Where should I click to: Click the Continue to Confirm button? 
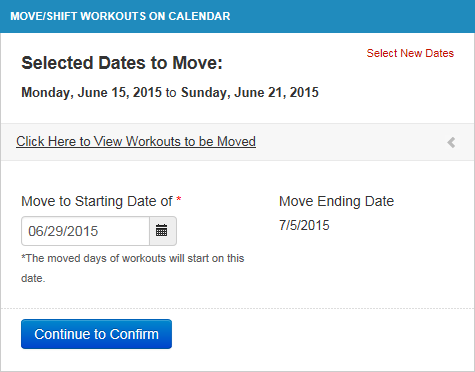tap(96, 334)
